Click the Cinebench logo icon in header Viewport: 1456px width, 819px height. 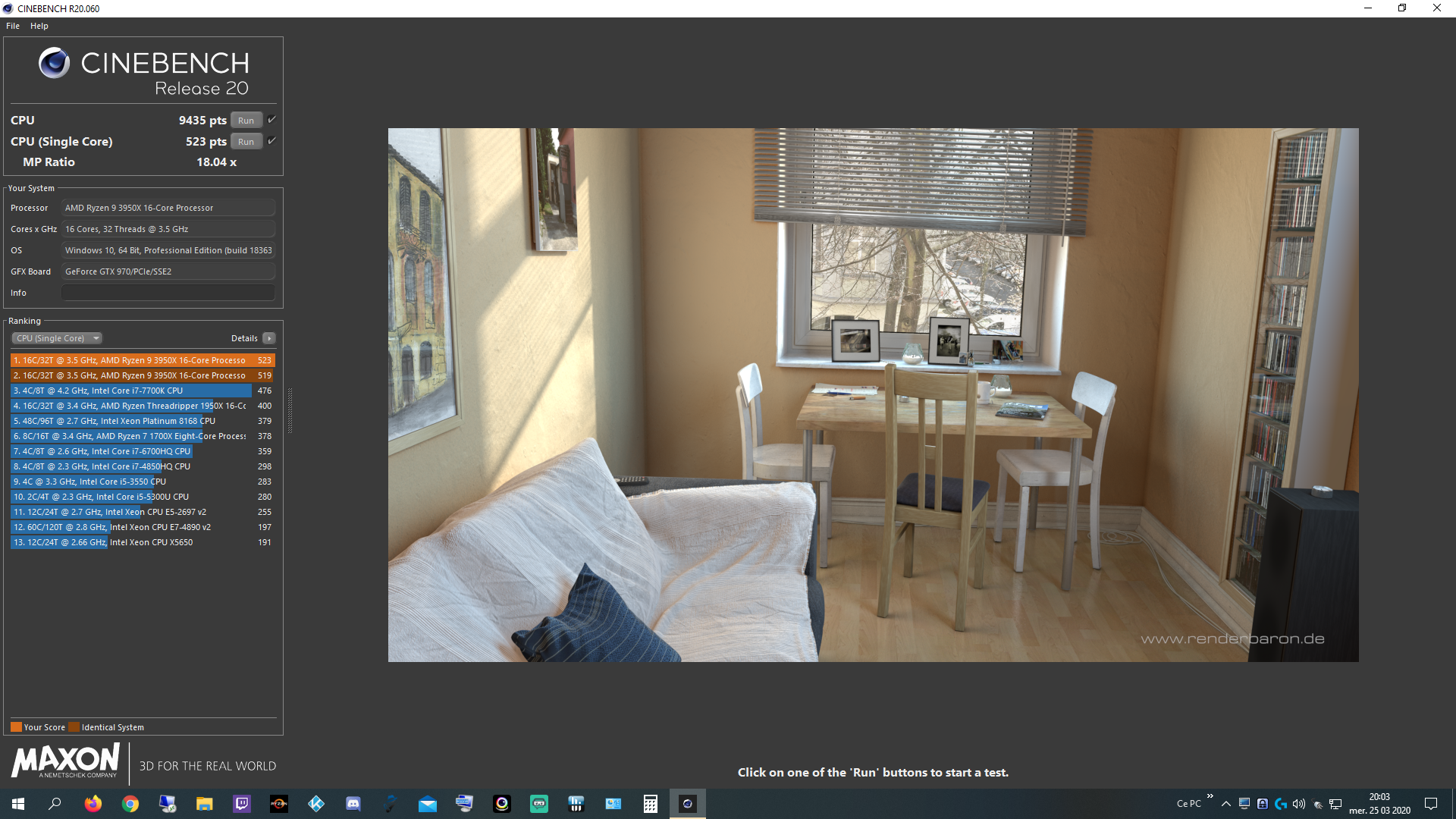[54, 63]
